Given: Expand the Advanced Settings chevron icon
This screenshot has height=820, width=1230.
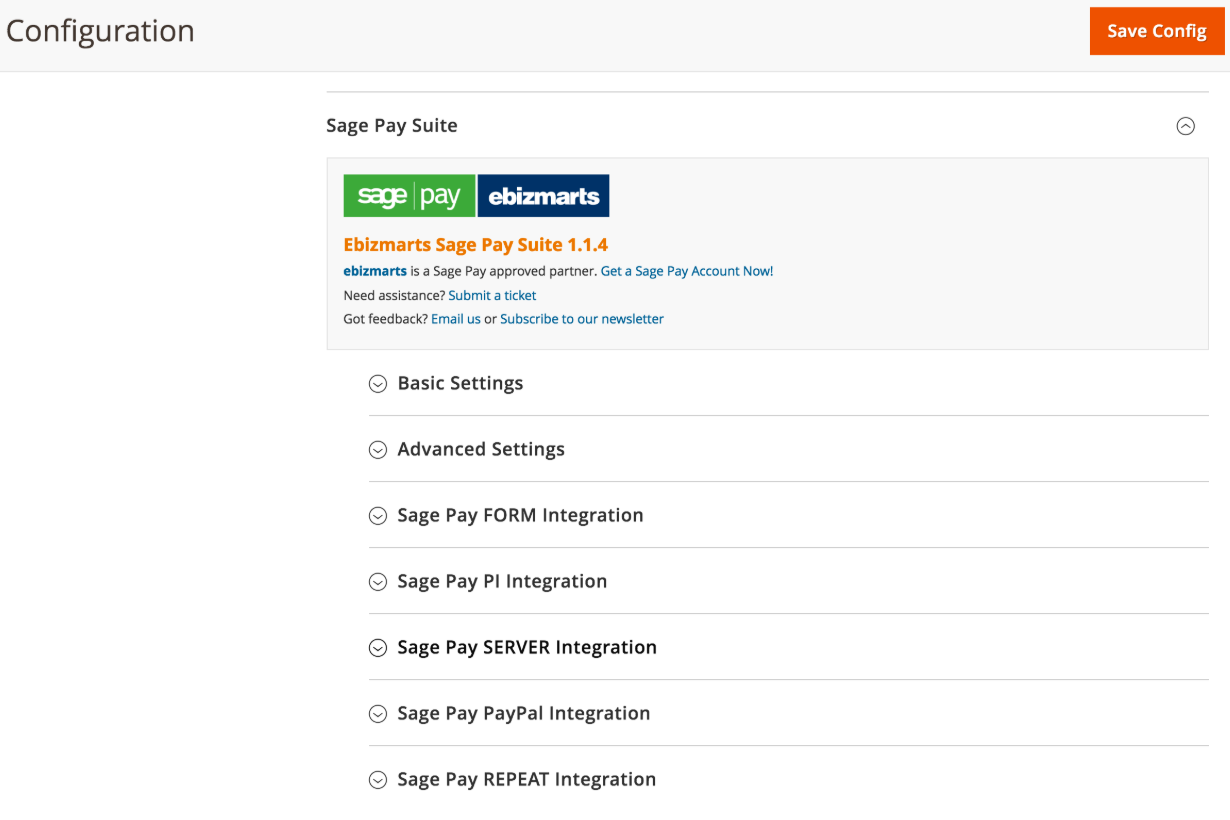Looking at the screenshot, I should 378,450.
